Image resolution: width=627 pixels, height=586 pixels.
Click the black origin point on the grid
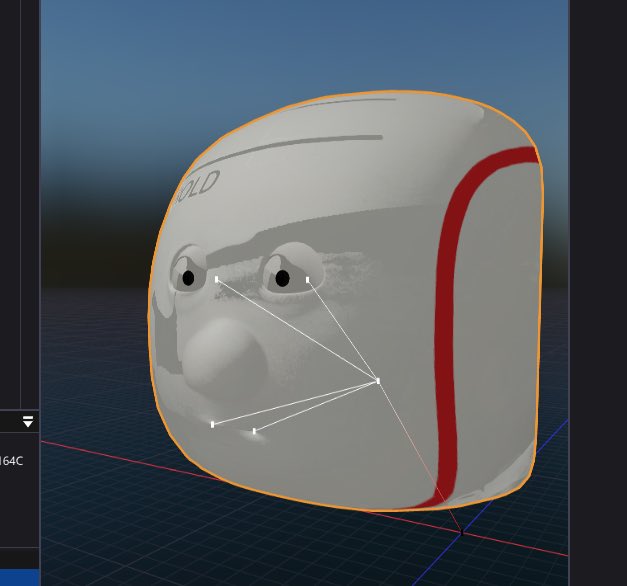[462, 532]
